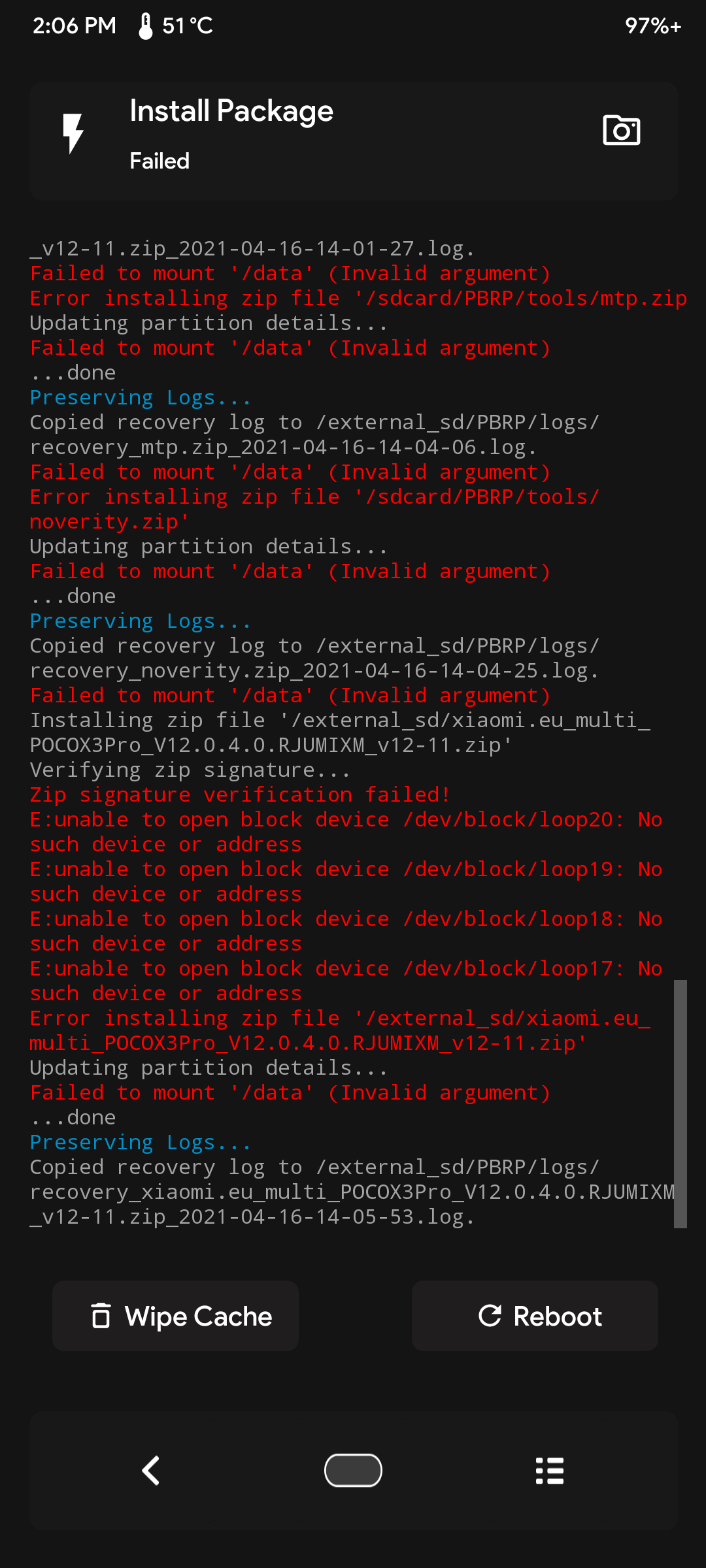Select the 'Verifying zip signature...' log line
Screen dimensions: 706x1568
point(190,770)
